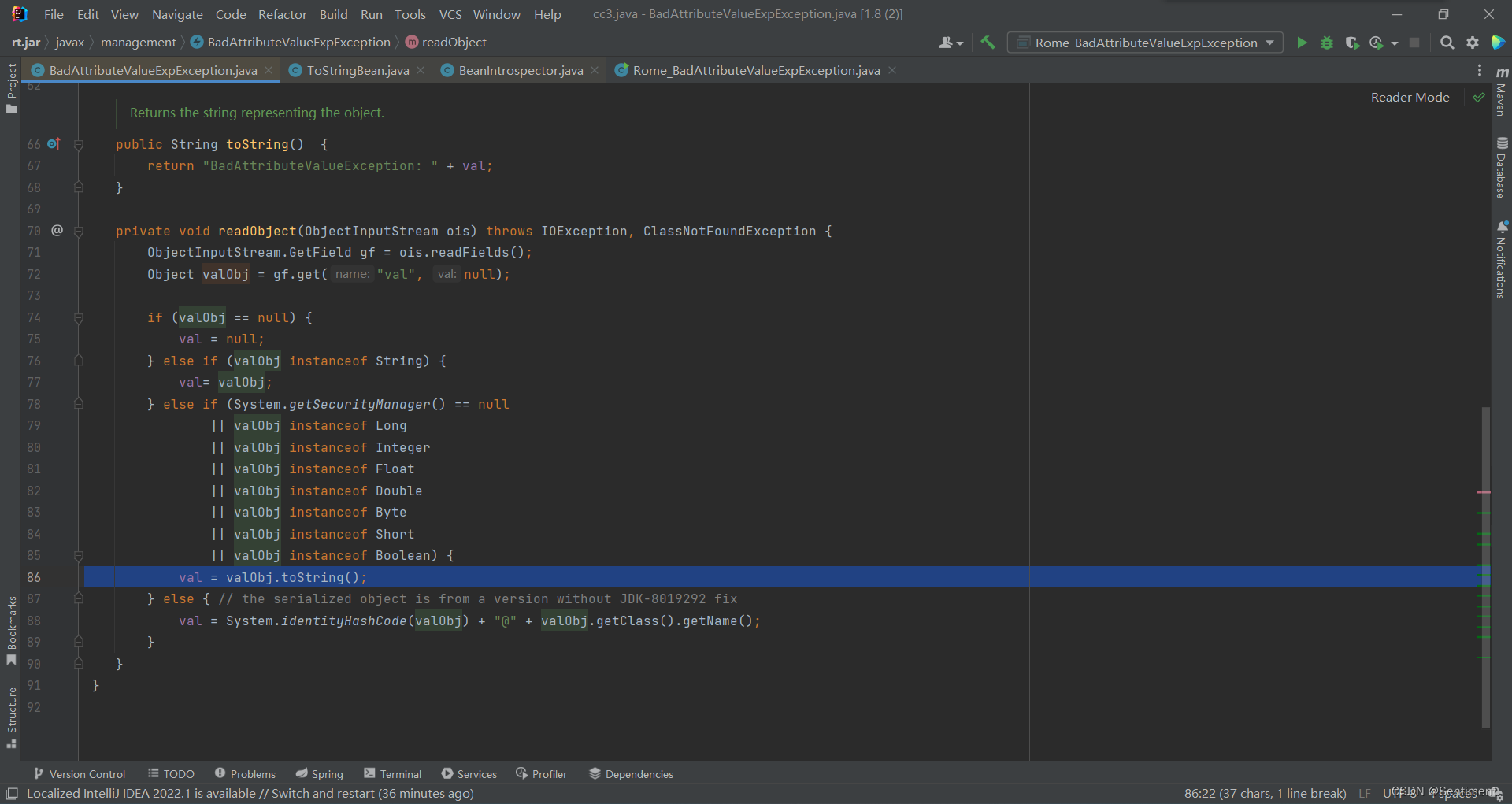Open the VCS menu

click(x=450, y=14)
